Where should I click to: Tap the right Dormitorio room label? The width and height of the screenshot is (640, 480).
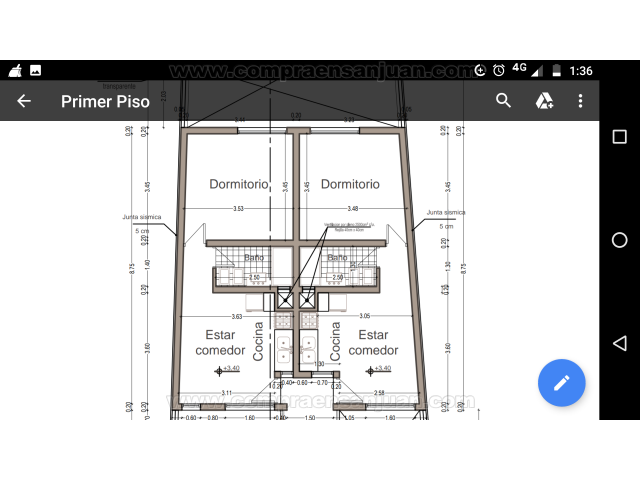[x=350, y=184]
